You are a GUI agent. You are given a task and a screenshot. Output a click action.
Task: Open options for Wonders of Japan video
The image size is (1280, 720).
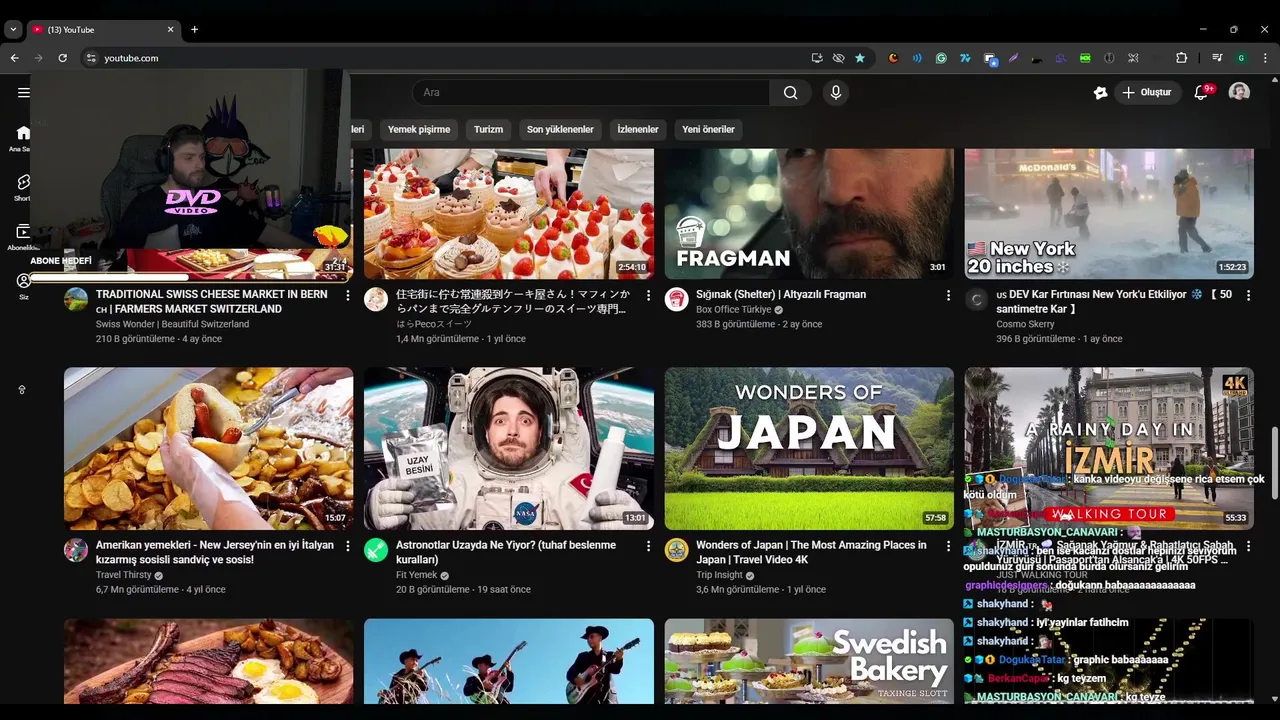coord(948,547)
